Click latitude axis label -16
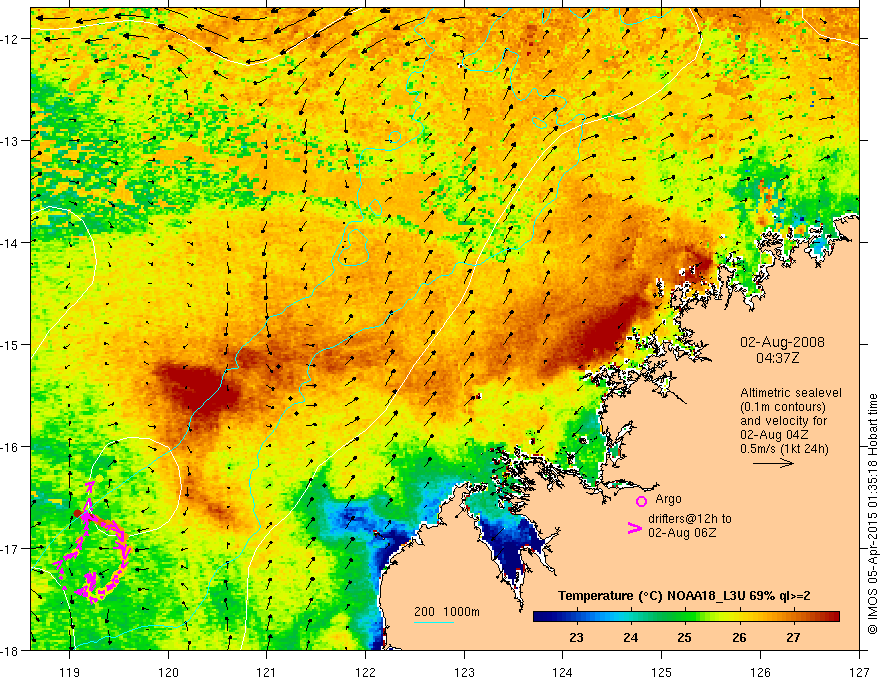This screenshot has width=880, height=680. coord(11,447)
